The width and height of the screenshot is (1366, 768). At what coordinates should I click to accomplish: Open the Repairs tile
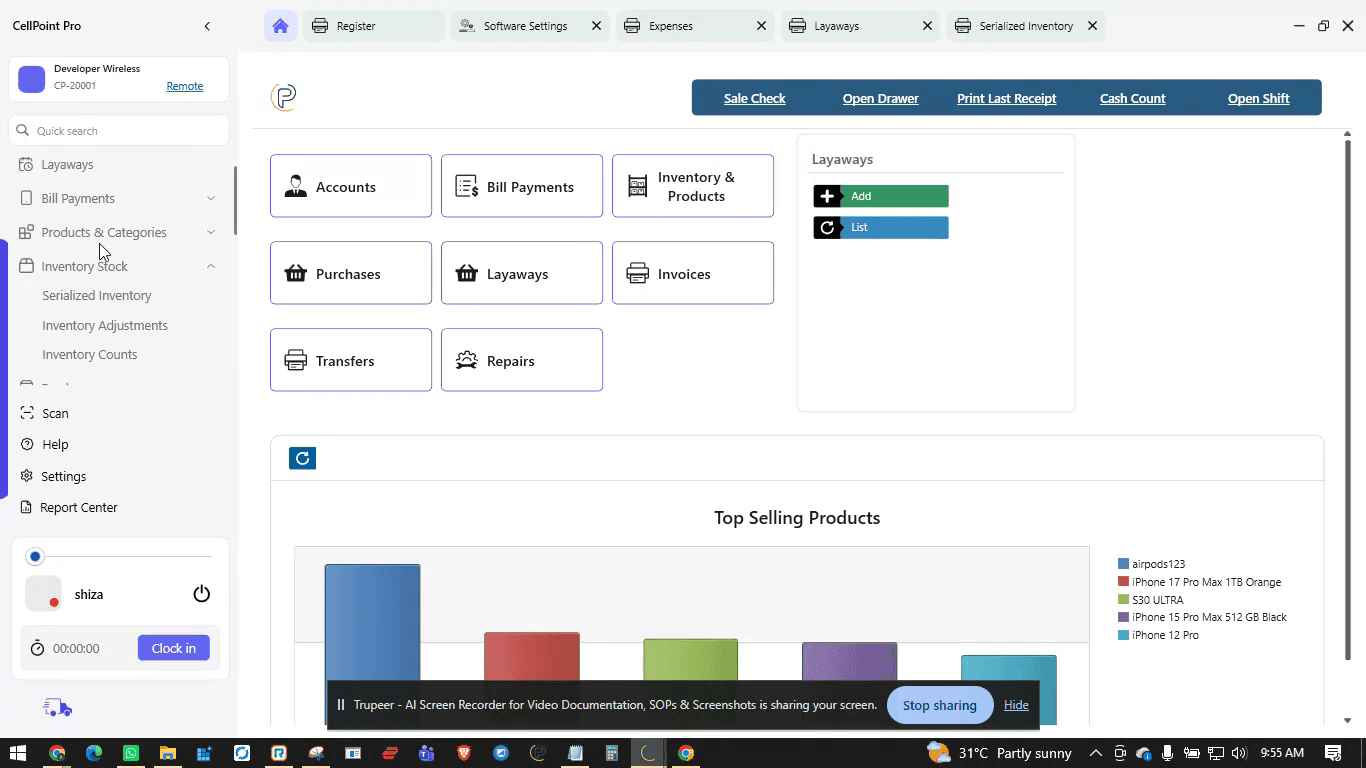tap(522, 360)
